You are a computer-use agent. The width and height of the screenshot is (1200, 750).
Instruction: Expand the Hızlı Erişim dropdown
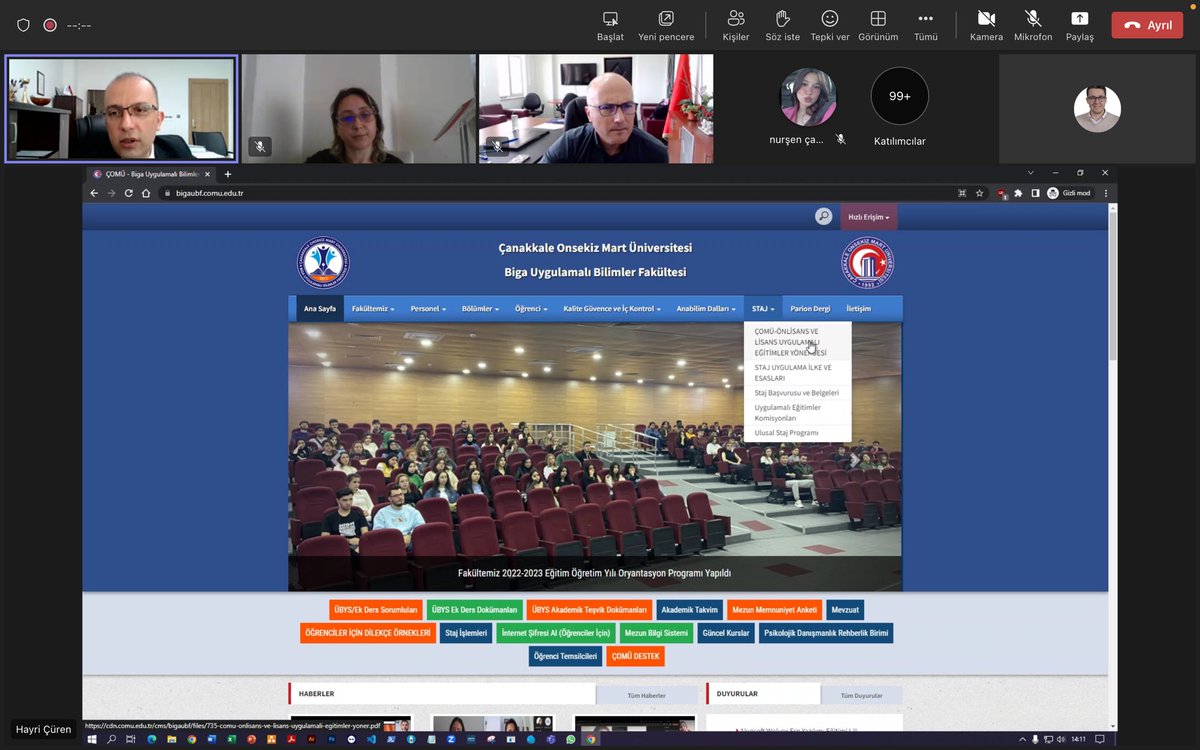click(869, 217)
